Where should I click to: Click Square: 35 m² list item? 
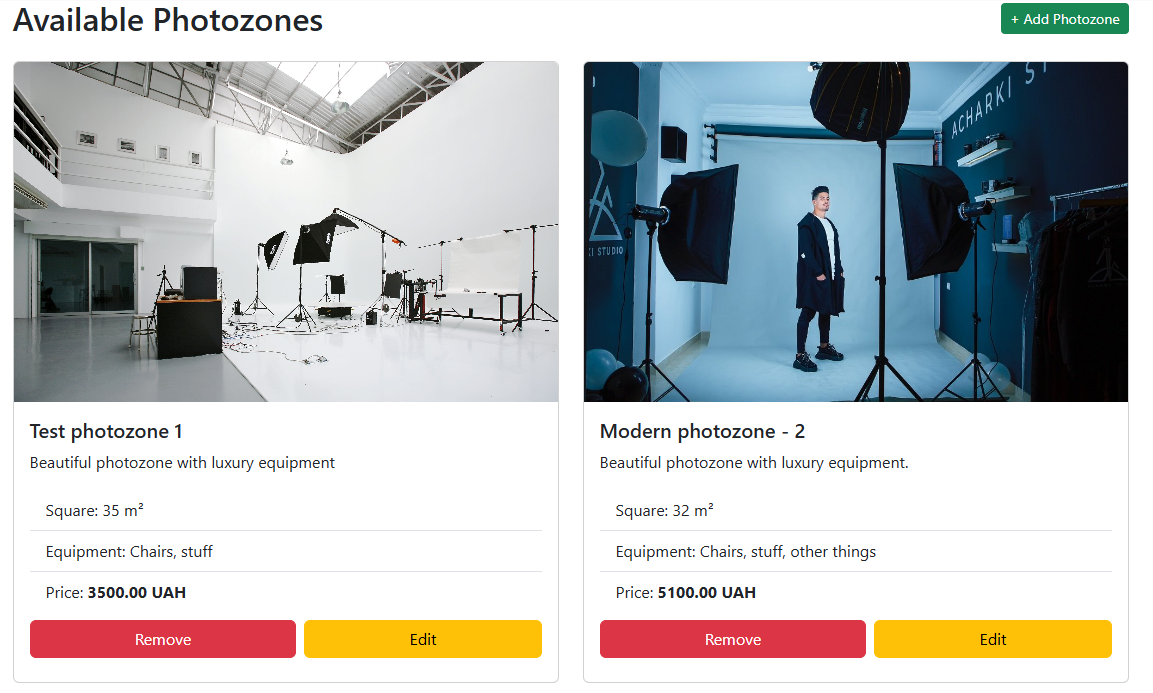(286, 511)
